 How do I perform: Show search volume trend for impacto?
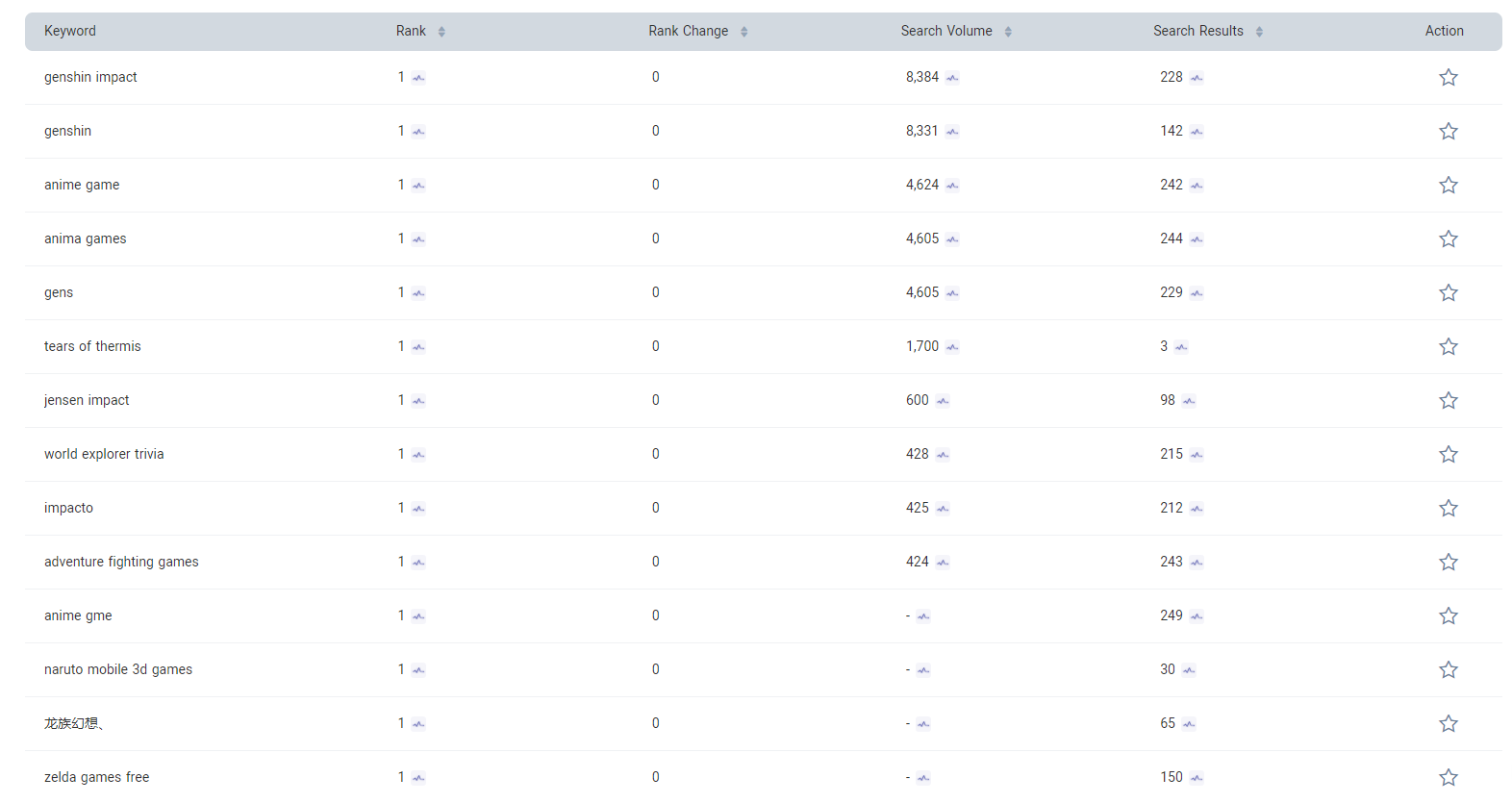[x=943, y=509]
